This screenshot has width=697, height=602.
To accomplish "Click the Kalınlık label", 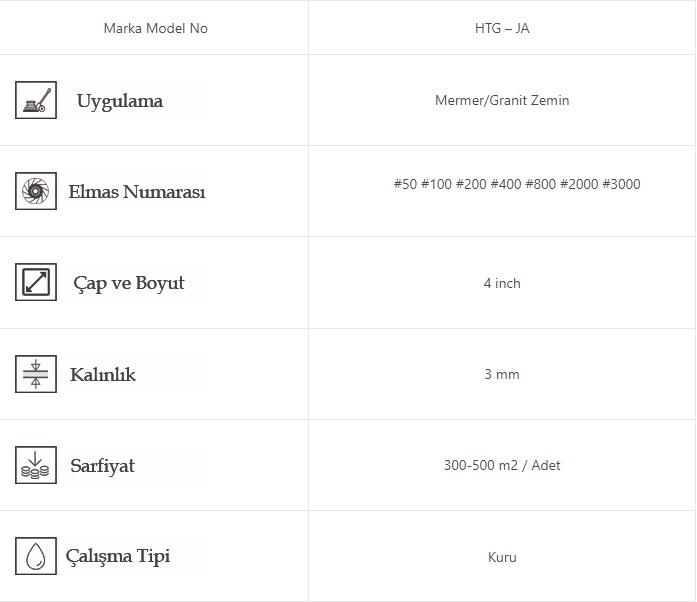I will tap(103, 375).
